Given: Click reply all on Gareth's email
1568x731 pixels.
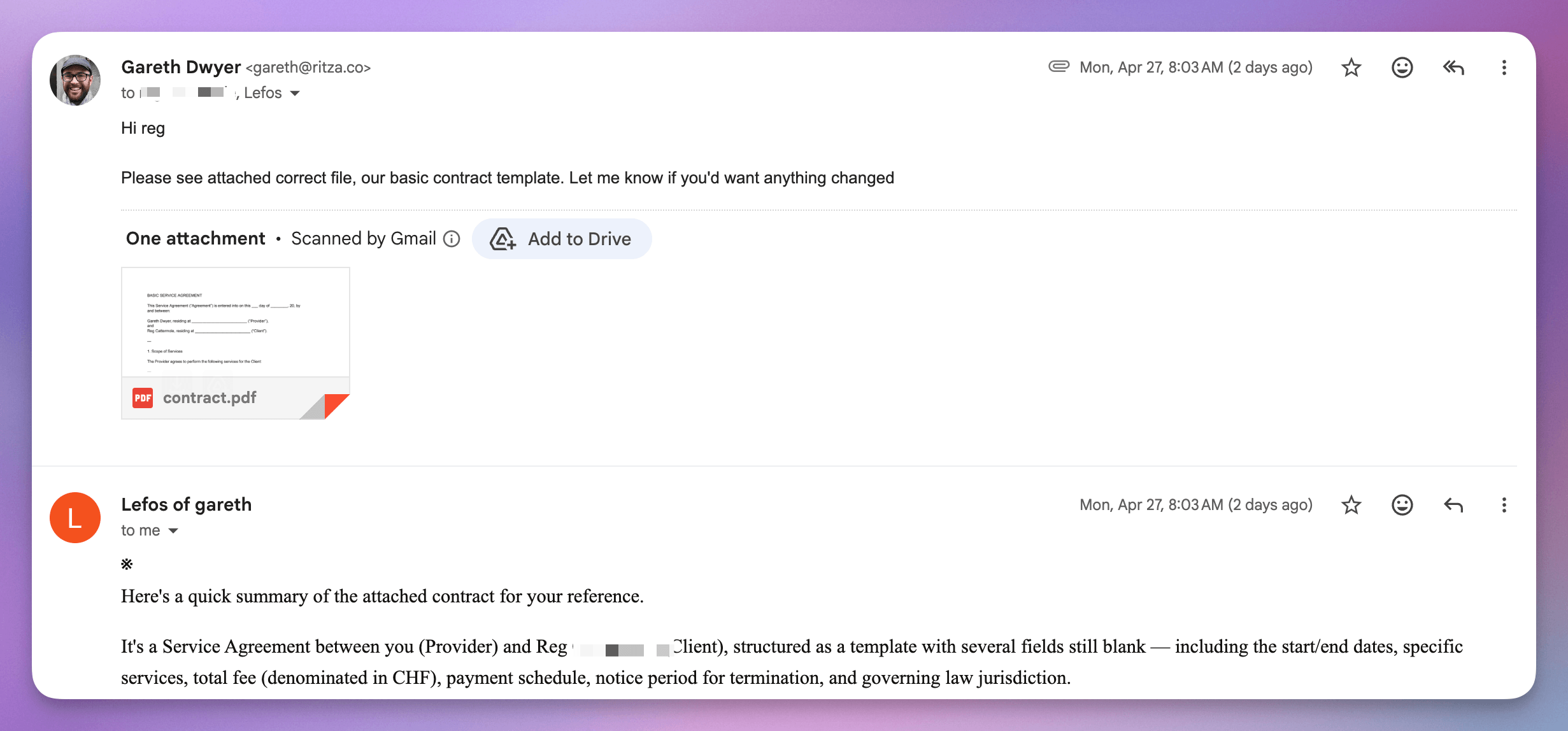Looking at the screenshot, I should pyautogui.click(x=1453, y=67).
